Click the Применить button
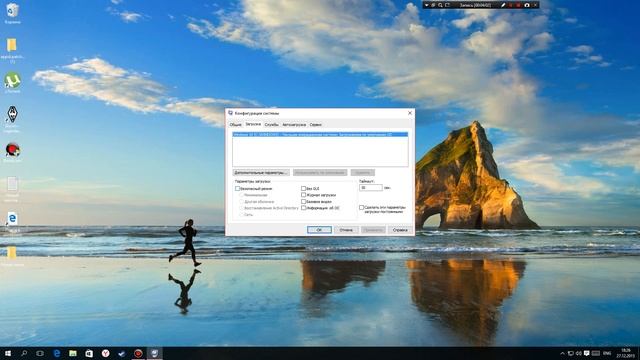The image size is (640, 360). (x=373, y=230)
